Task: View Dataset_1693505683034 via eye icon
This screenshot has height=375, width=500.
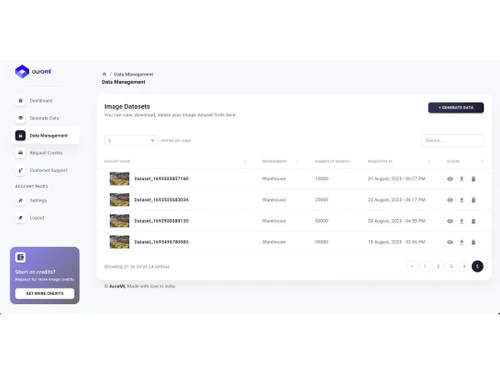Action: (450, 200)
